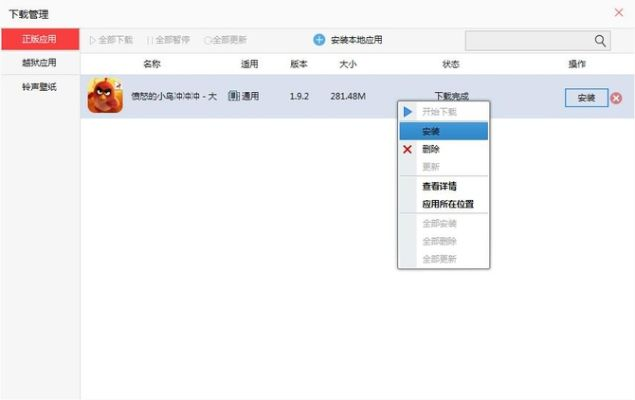Choose 更新 in the context menu

click(x=444, y=167)
